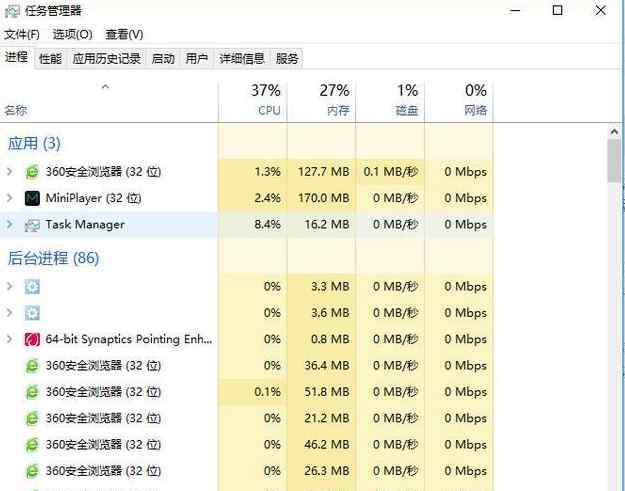
Task: Click the vertical scrollbar thumb
Action: point(614,161)
